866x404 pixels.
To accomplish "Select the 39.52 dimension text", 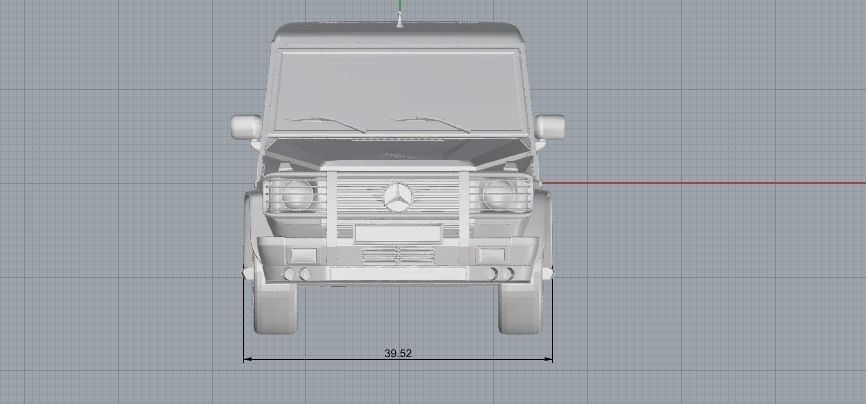I will point(398,353).
